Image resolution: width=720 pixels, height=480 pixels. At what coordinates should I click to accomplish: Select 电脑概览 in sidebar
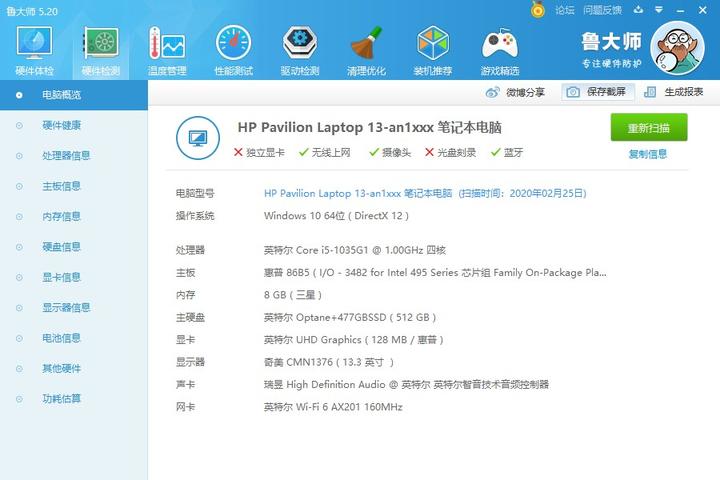[x=73, y=95]
